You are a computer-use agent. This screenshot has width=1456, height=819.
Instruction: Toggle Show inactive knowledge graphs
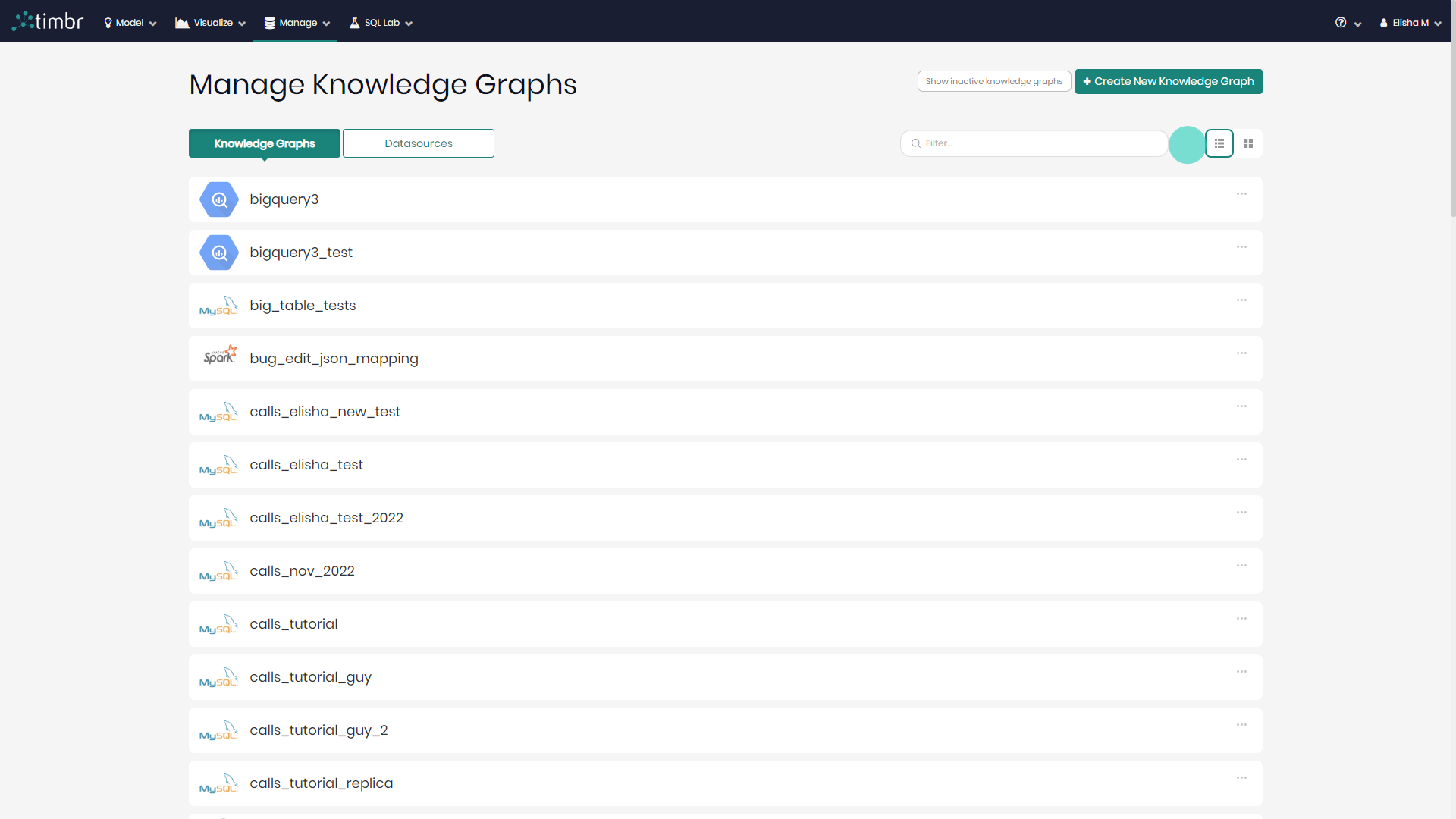[993, 81]
